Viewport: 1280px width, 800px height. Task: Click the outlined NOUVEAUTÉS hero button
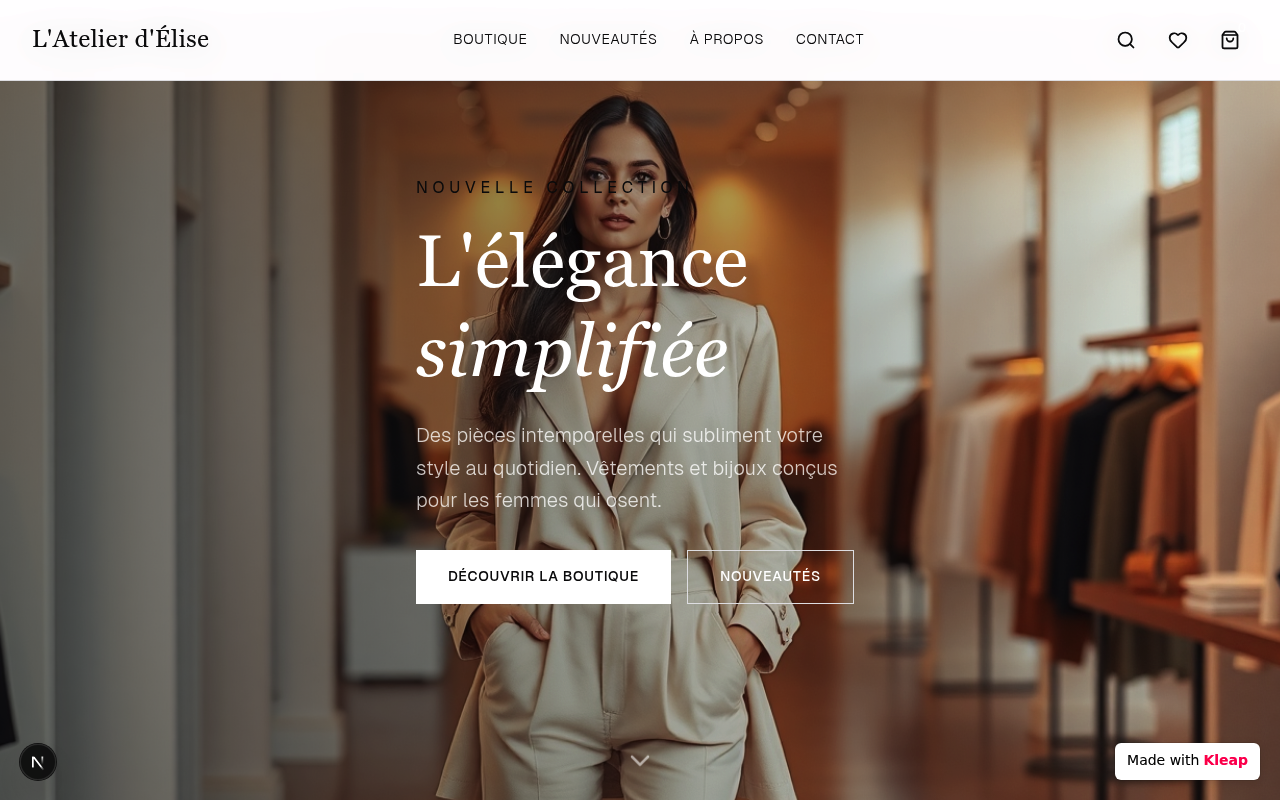coord(770,577)
